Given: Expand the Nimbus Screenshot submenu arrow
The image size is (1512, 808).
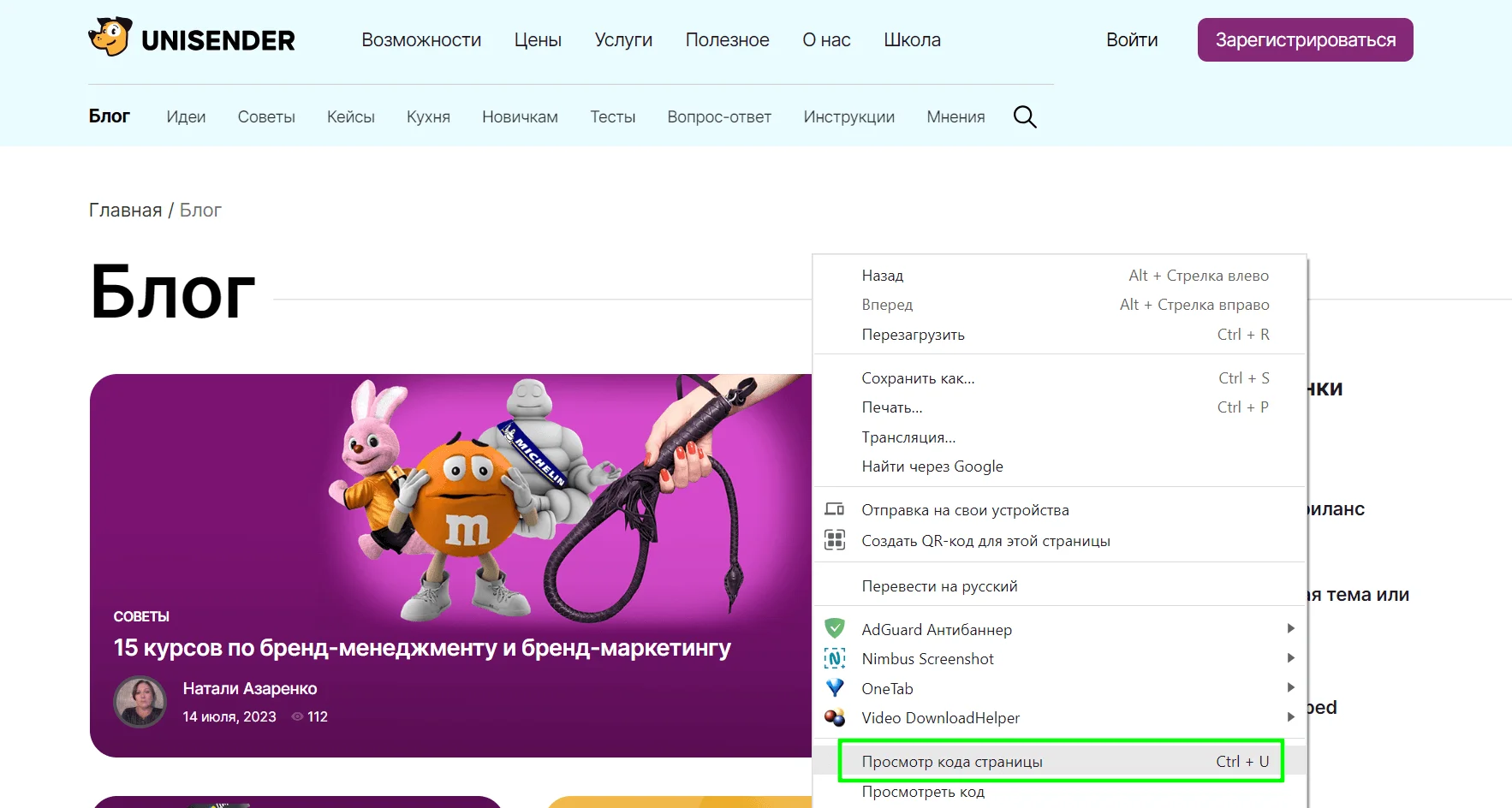Looking at the screenshot, I should (x=1290, y=658).
